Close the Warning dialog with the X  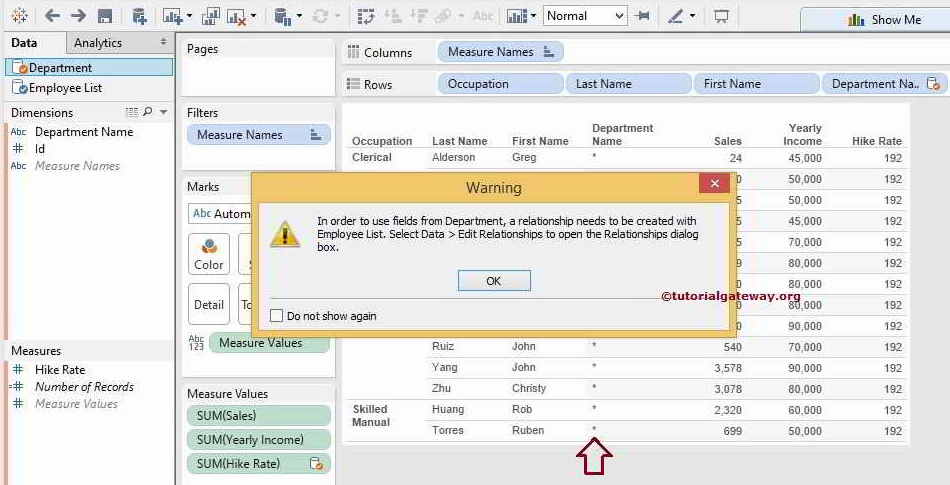click(714, 183)
